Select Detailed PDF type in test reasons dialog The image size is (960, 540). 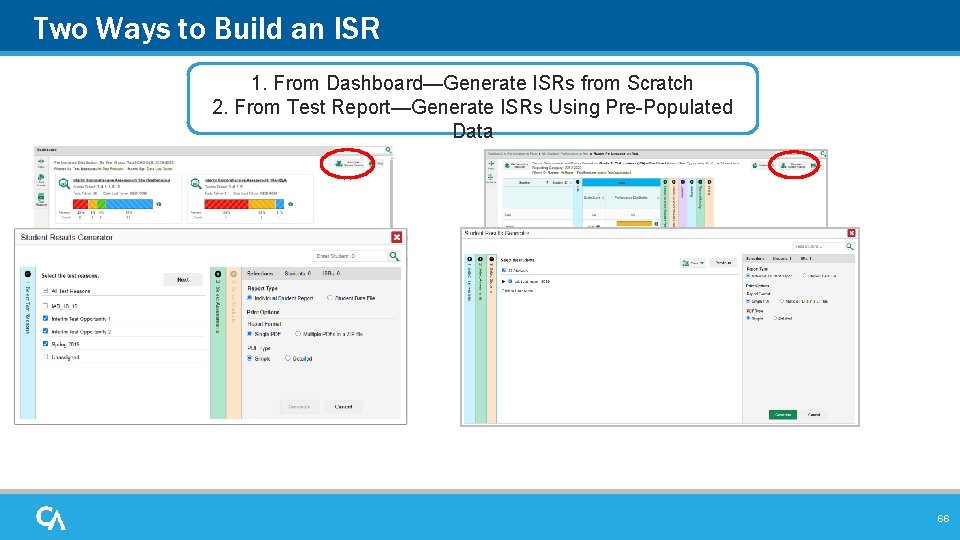click(287, 358)
